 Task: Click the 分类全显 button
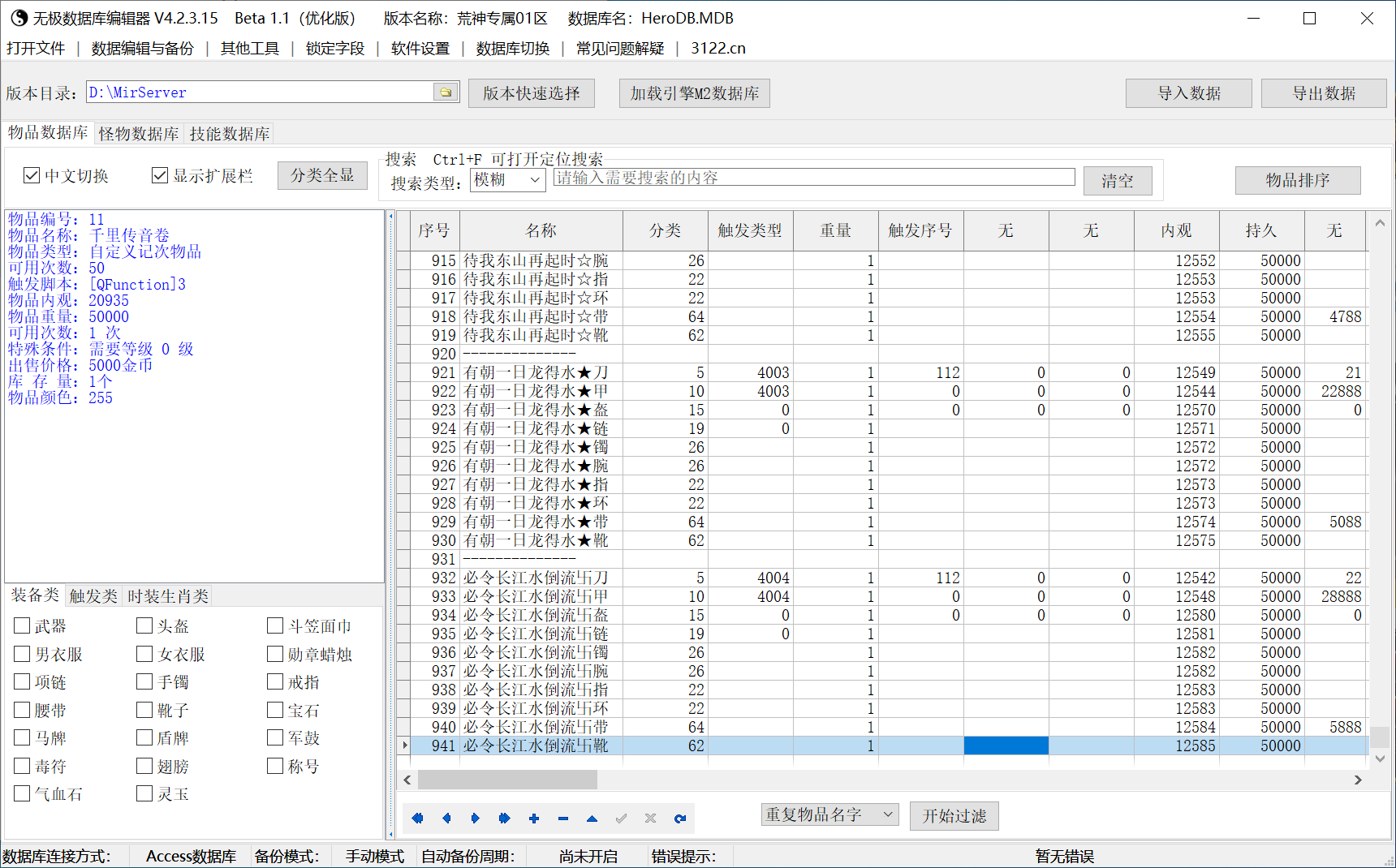coord(322,175)
